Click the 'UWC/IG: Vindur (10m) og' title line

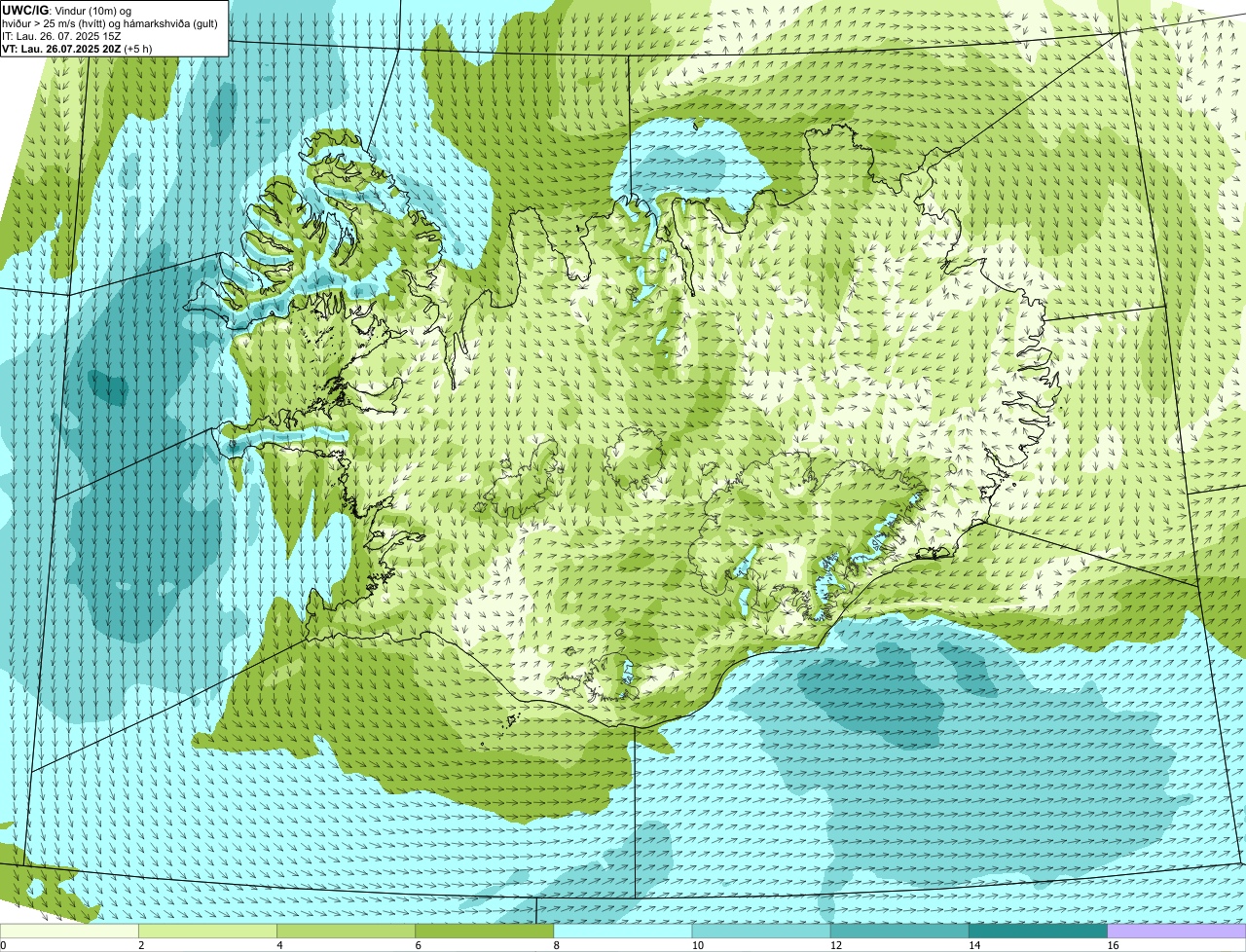coord(67,10)
